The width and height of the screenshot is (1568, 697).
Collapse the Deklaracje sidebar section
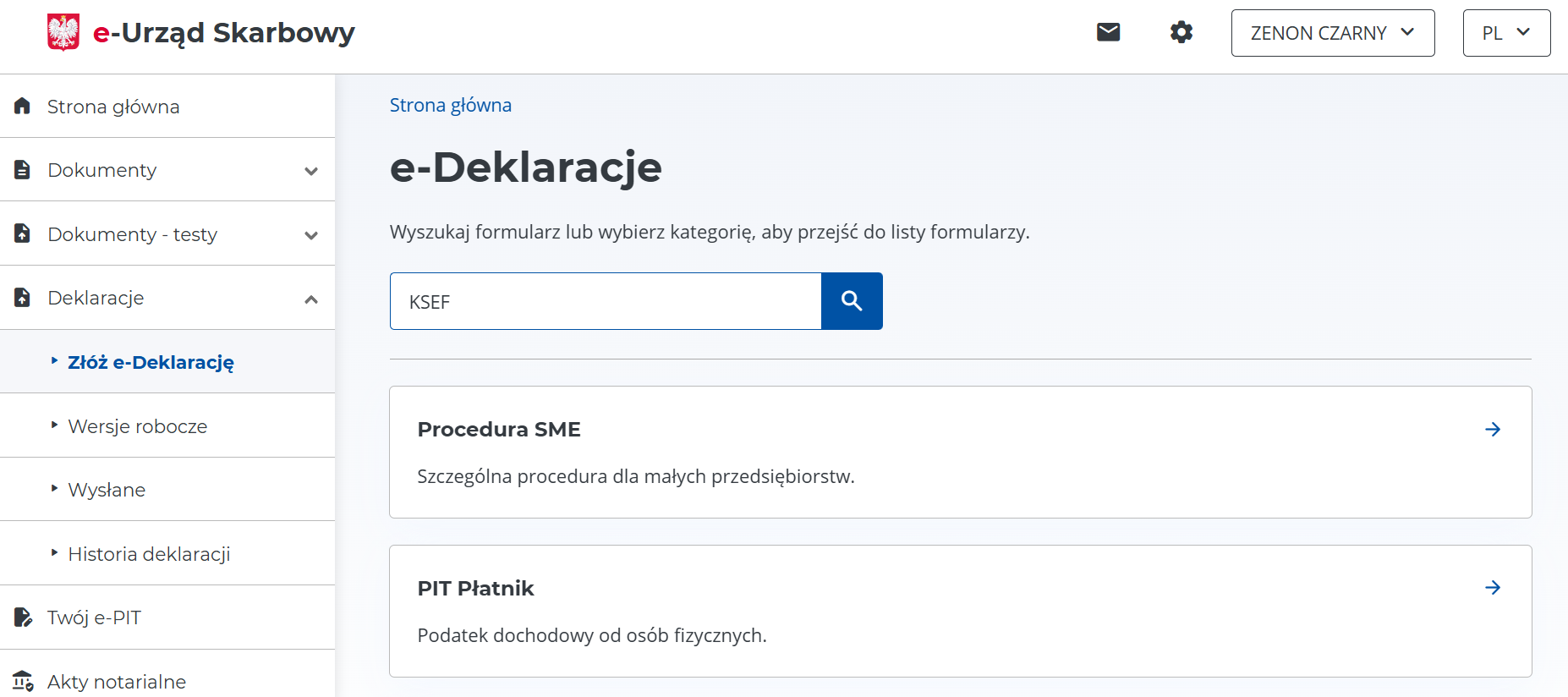(311, 299)
